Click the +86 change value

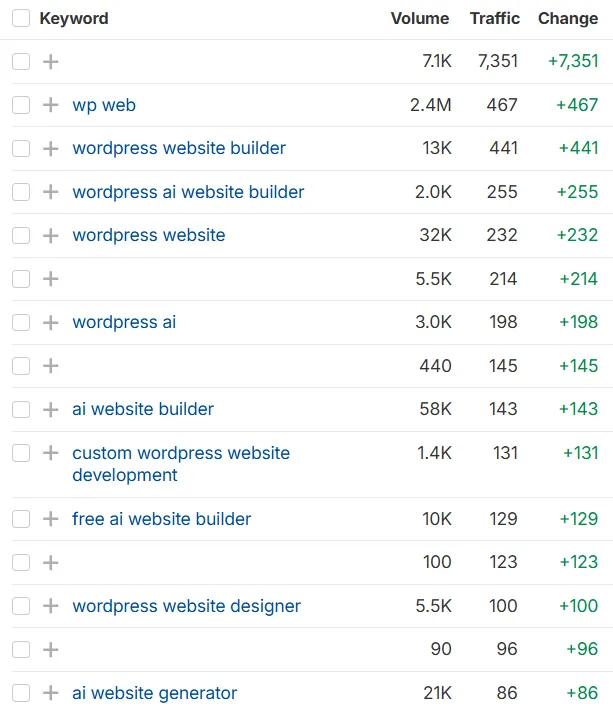click(x=583, y=693)
